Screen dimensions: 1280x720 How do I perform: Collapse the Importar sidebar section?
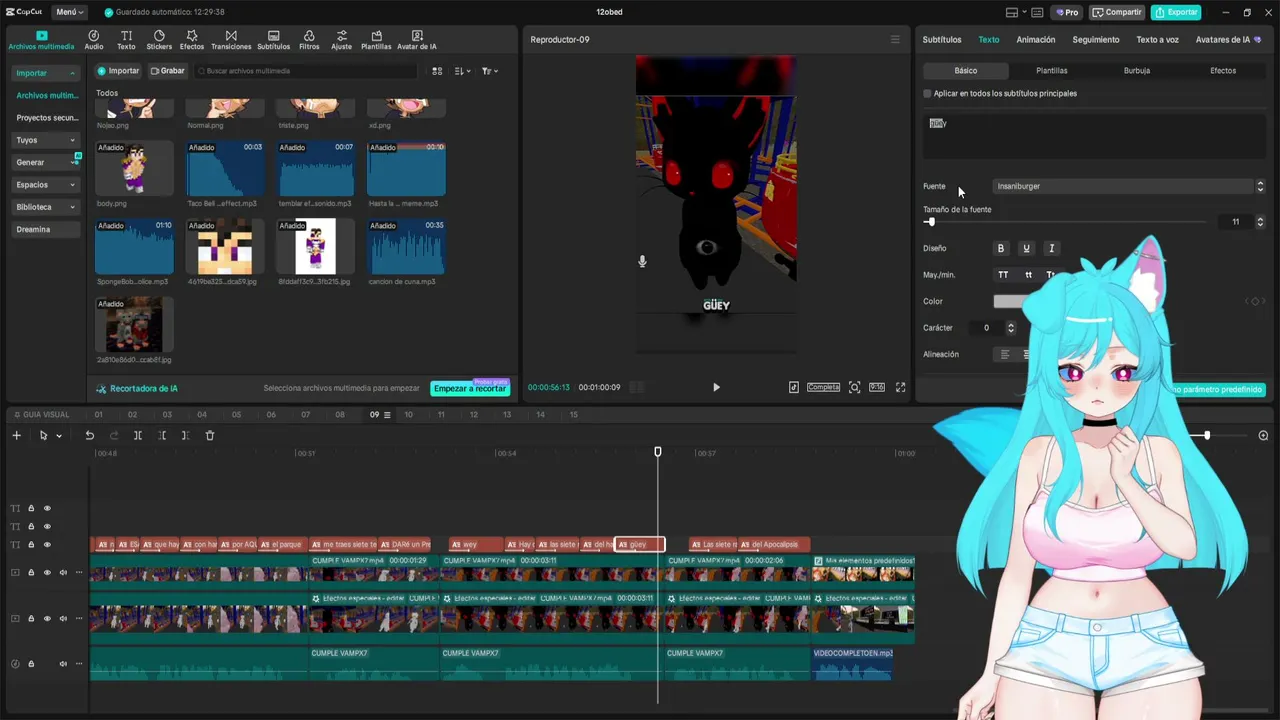click(x=45, y=73)
